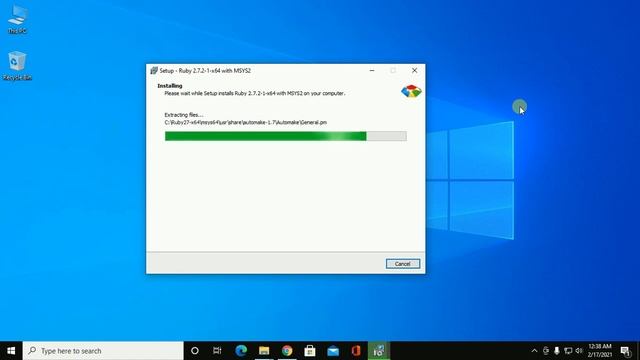Click the microphone tray icon
The height and width of the screenshot is (360, 640).
(x=557, y=351)
